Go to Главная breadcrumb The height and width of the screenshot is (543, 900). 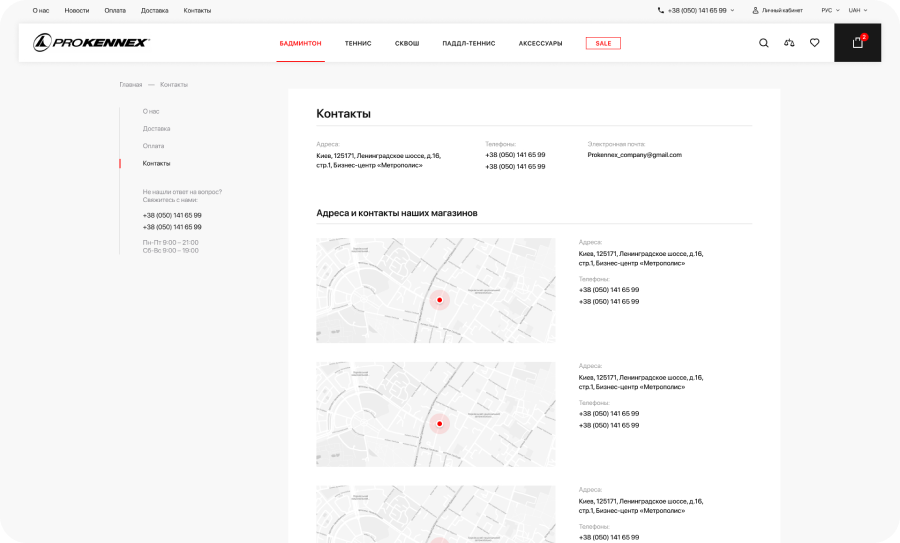(131, 84)
